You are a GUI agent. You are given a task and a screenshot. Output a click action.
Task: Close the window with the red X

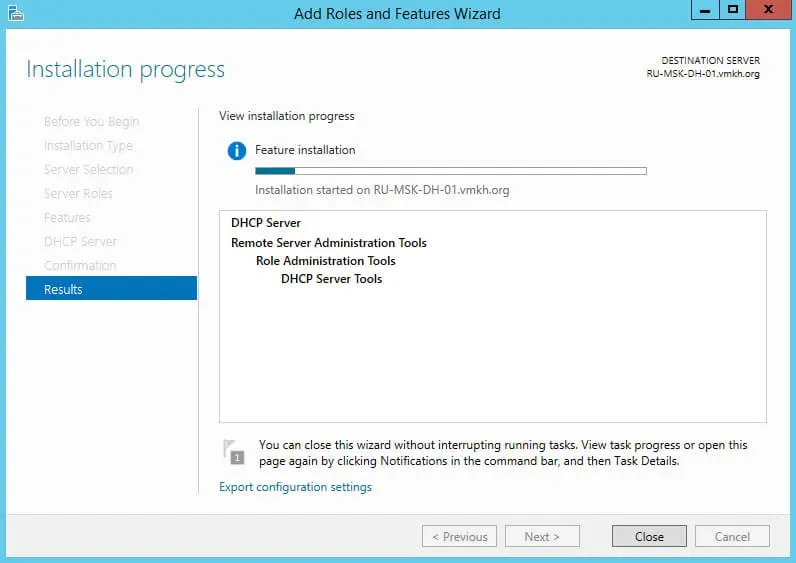click(768, 10)
